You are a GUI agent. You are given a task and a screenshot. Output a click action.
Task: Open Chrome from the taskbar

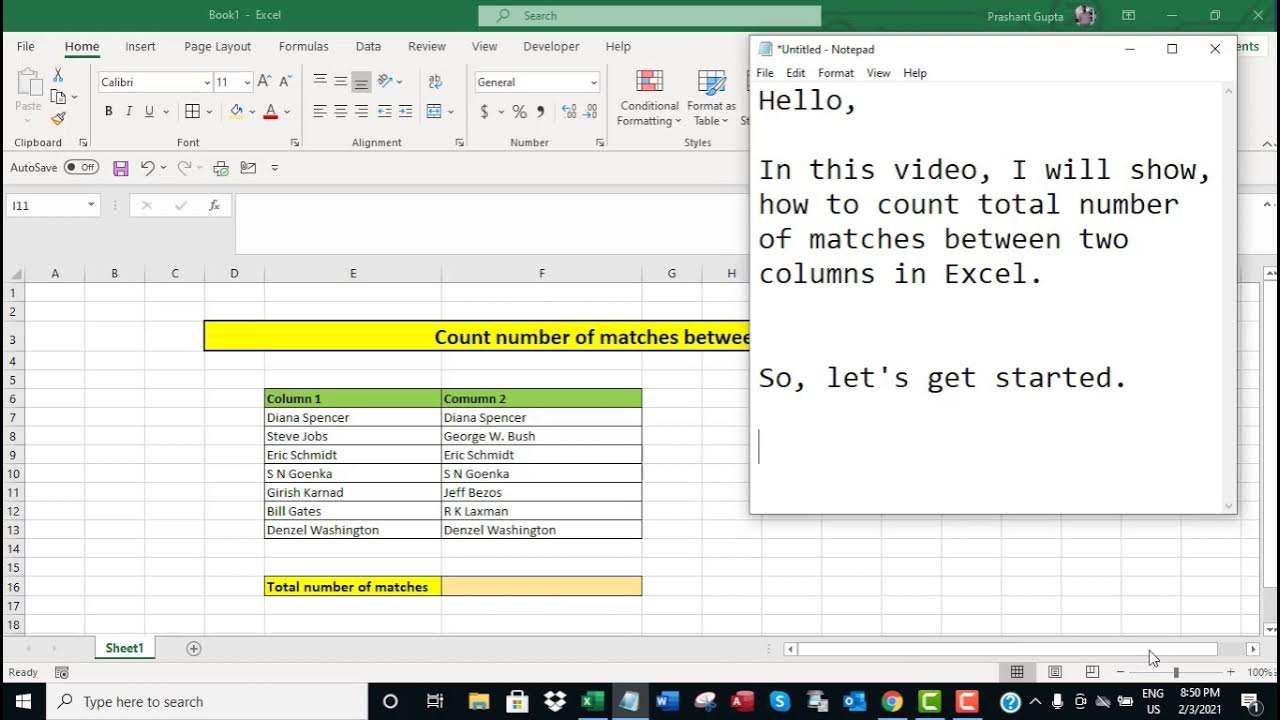pos(892,701)
